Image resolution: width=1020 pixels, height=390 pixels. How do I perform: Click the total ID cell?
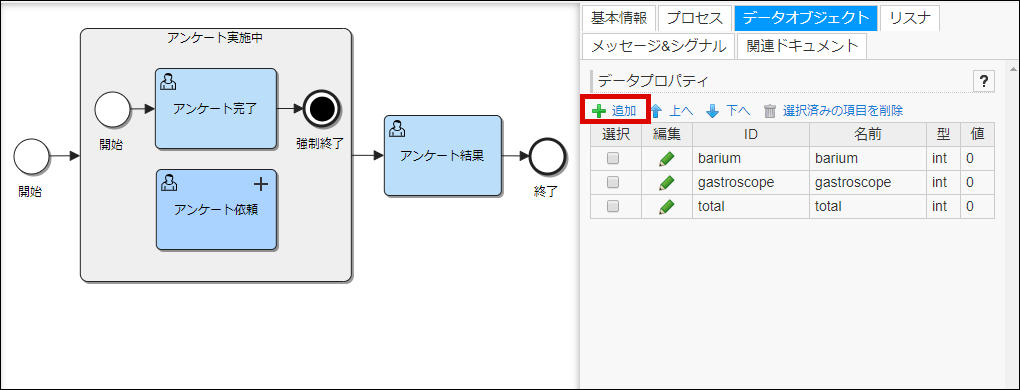[x=751, y=207]
